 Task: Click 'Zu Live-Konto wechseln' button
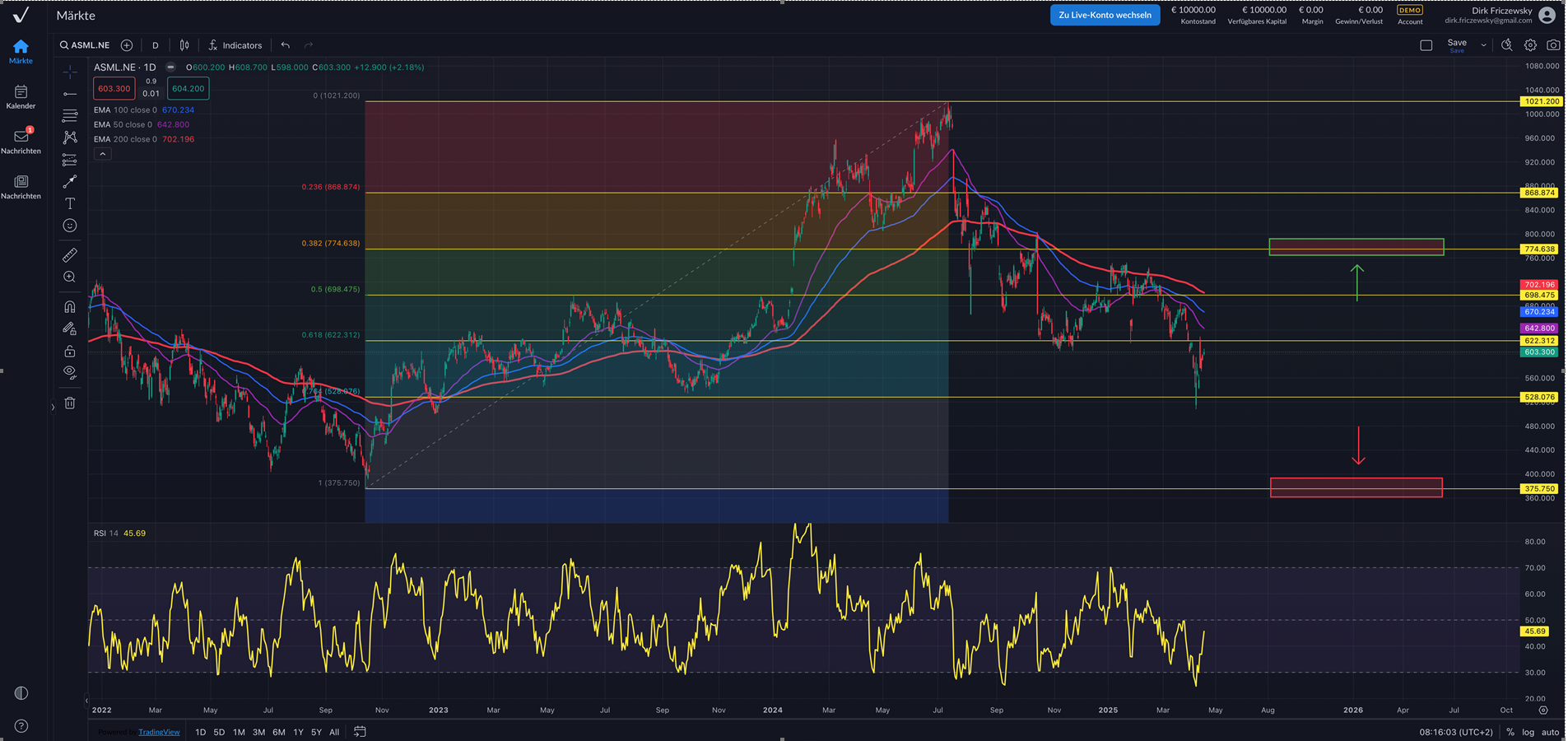click(1105, 15)
